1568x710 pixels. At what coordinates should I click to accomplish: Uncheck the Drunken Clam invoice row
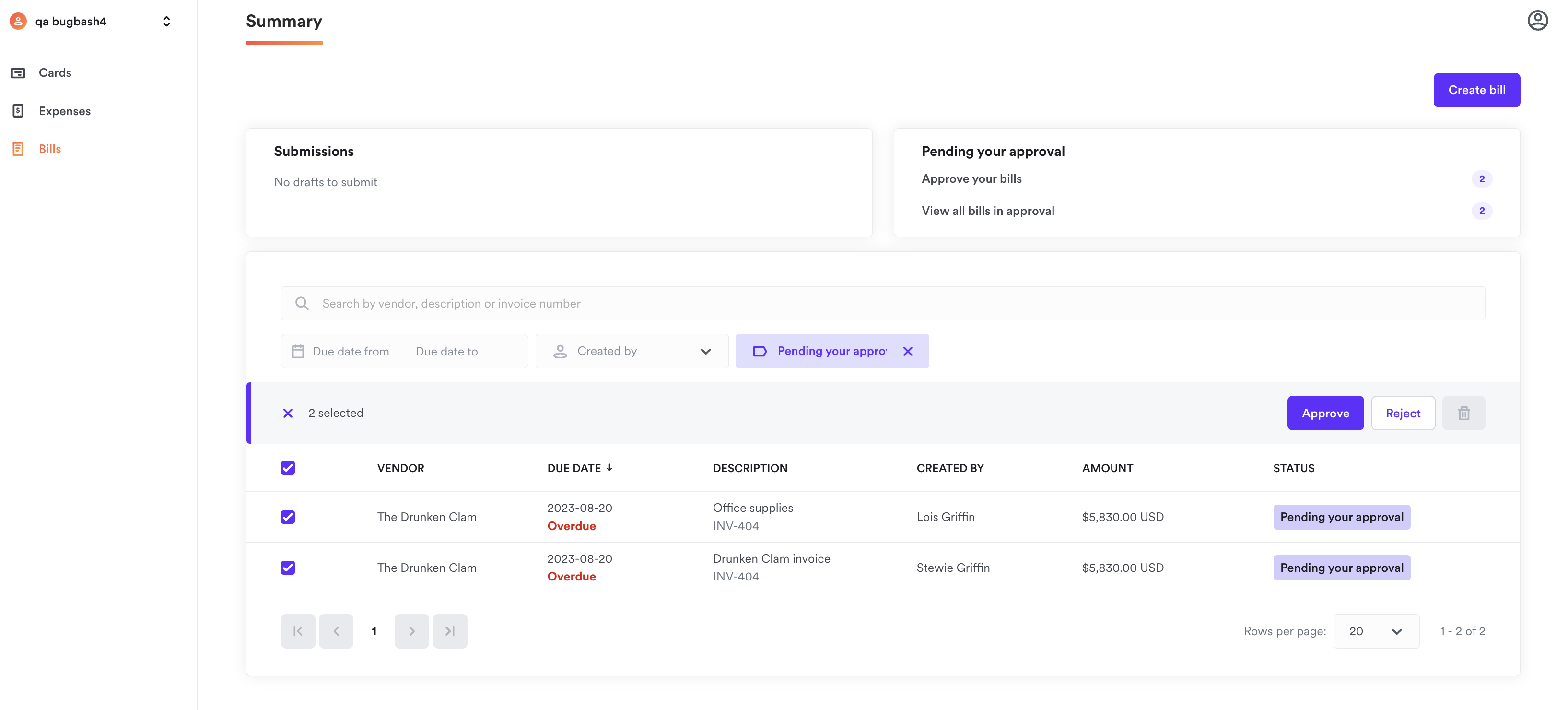(x=288, y=568)
